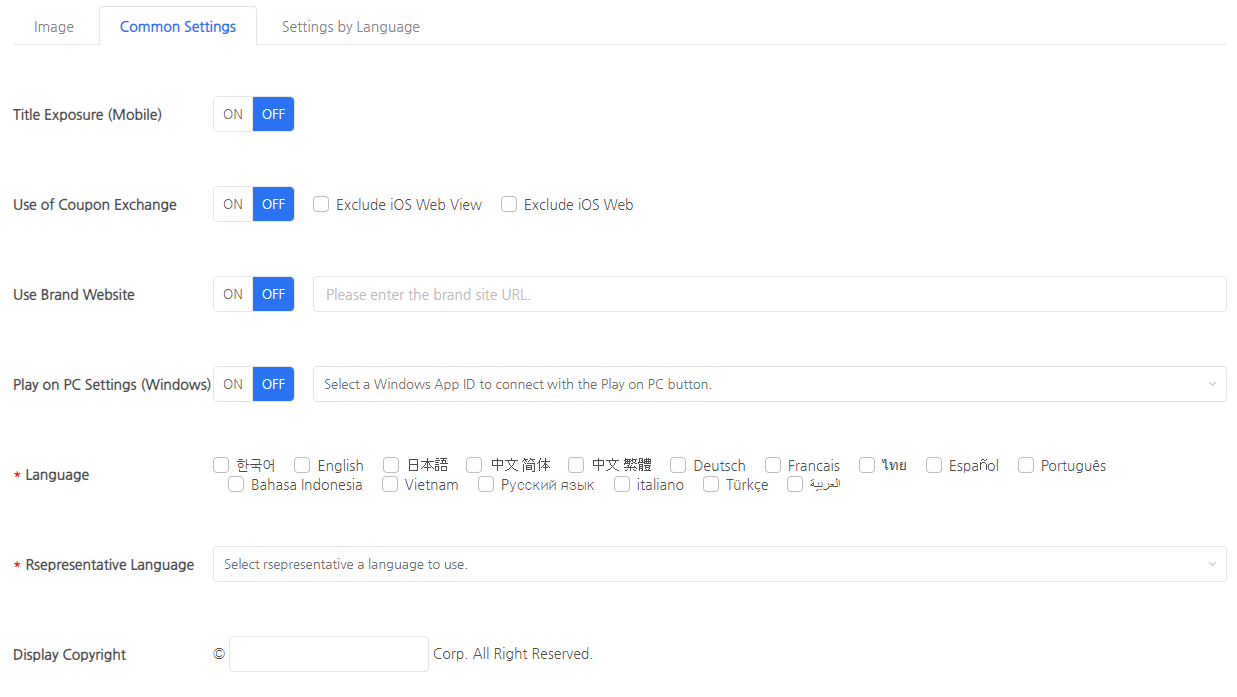Set Title Exposure (Mobile) to OFF
This screenshot has height=697, width=1237.
click(273, 114)
